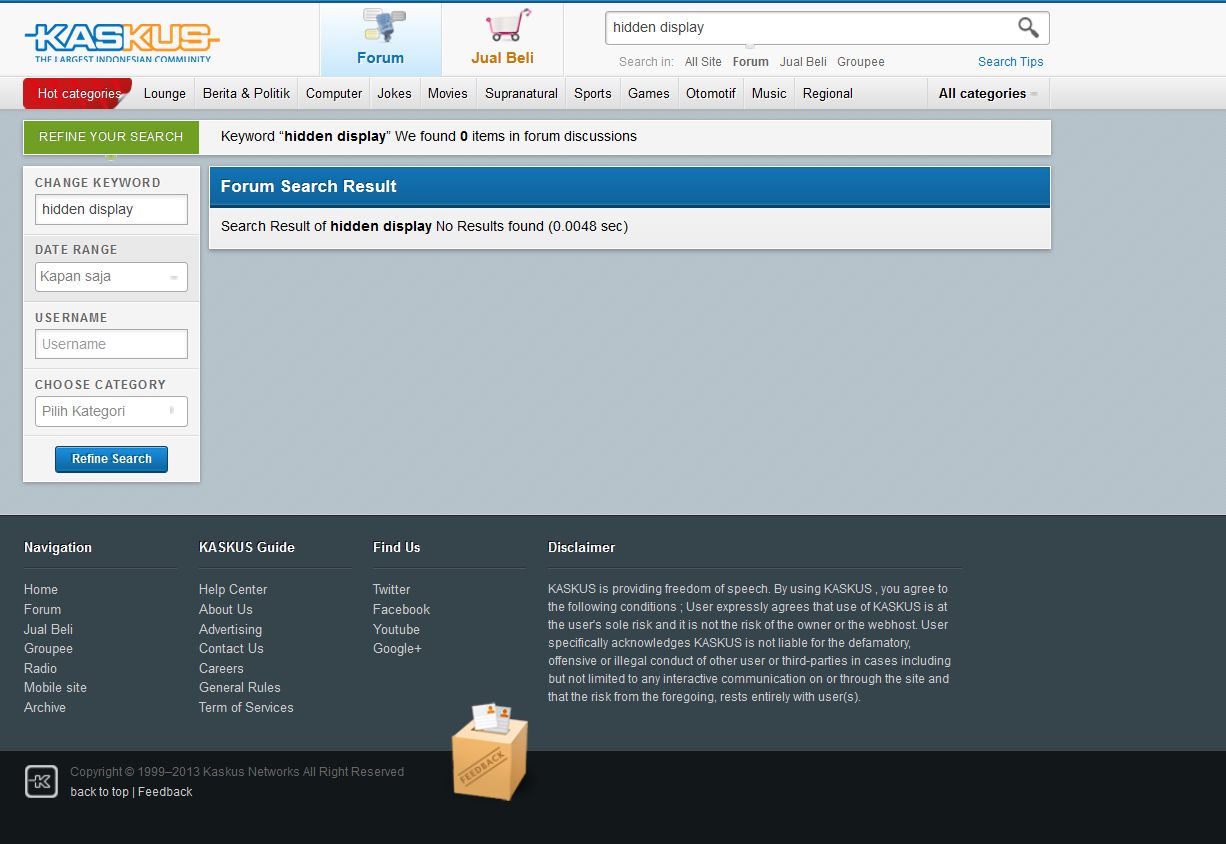
Task: Expand the All categories dropdown
Action: (988, 94)
